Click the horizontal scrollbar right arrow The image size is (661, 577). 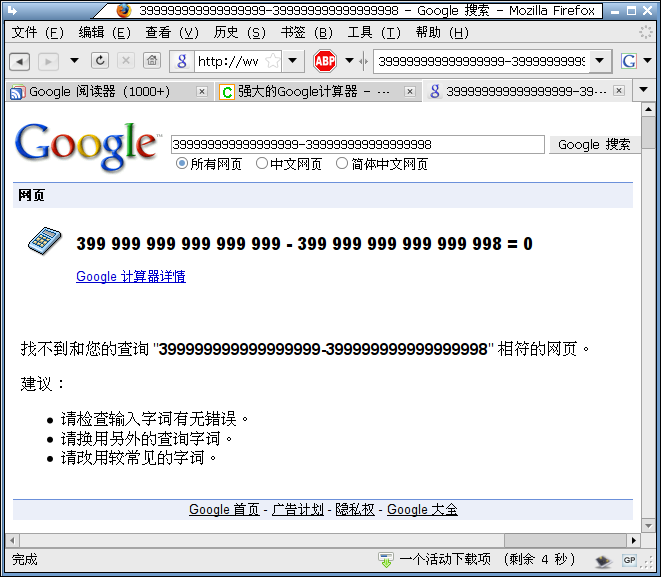click(x=634, y=540)
